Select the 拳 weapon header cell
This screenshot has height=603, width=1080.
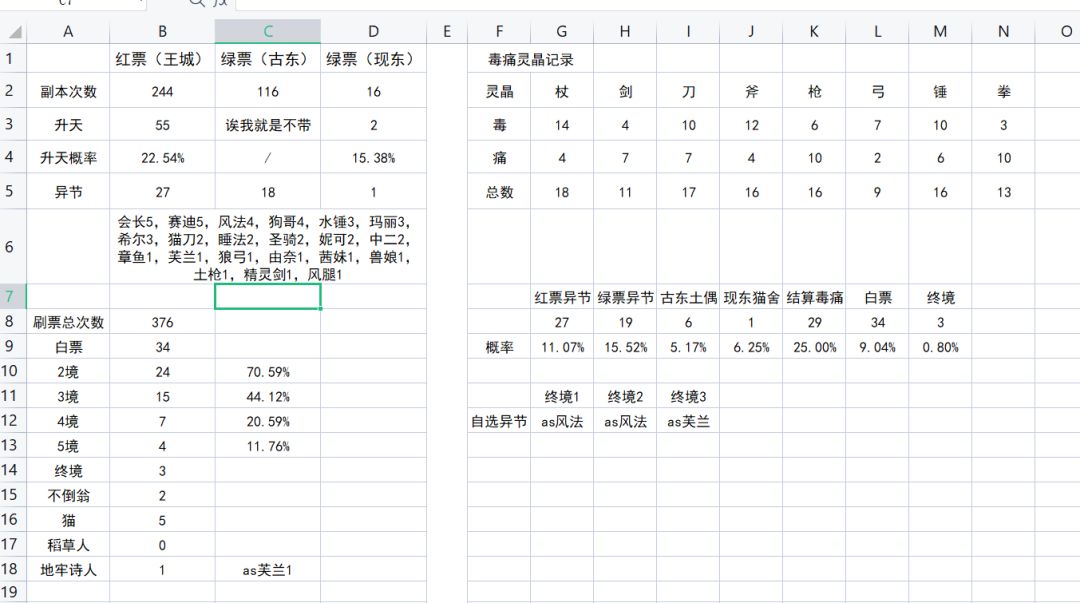(1004, 92)
